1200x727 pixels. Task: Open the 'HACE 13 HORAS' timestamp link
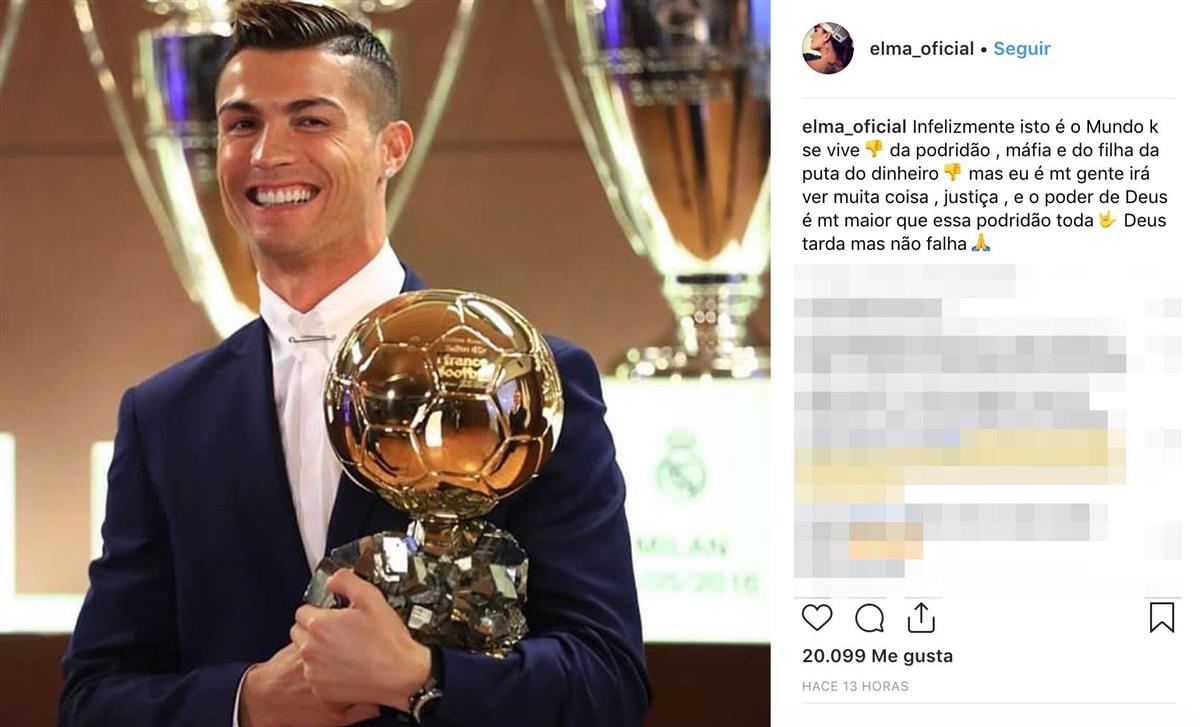855,686
